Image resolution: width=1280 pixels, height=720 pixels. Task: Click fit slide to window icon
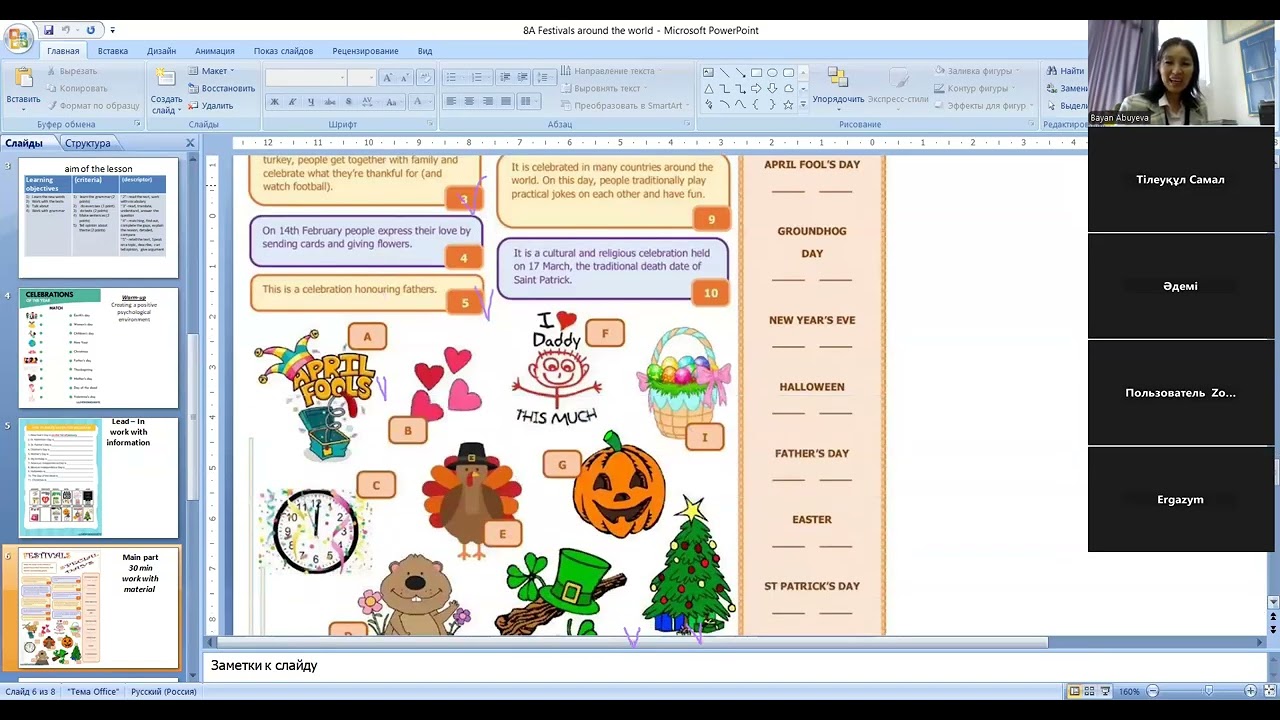pos(1269,691)
